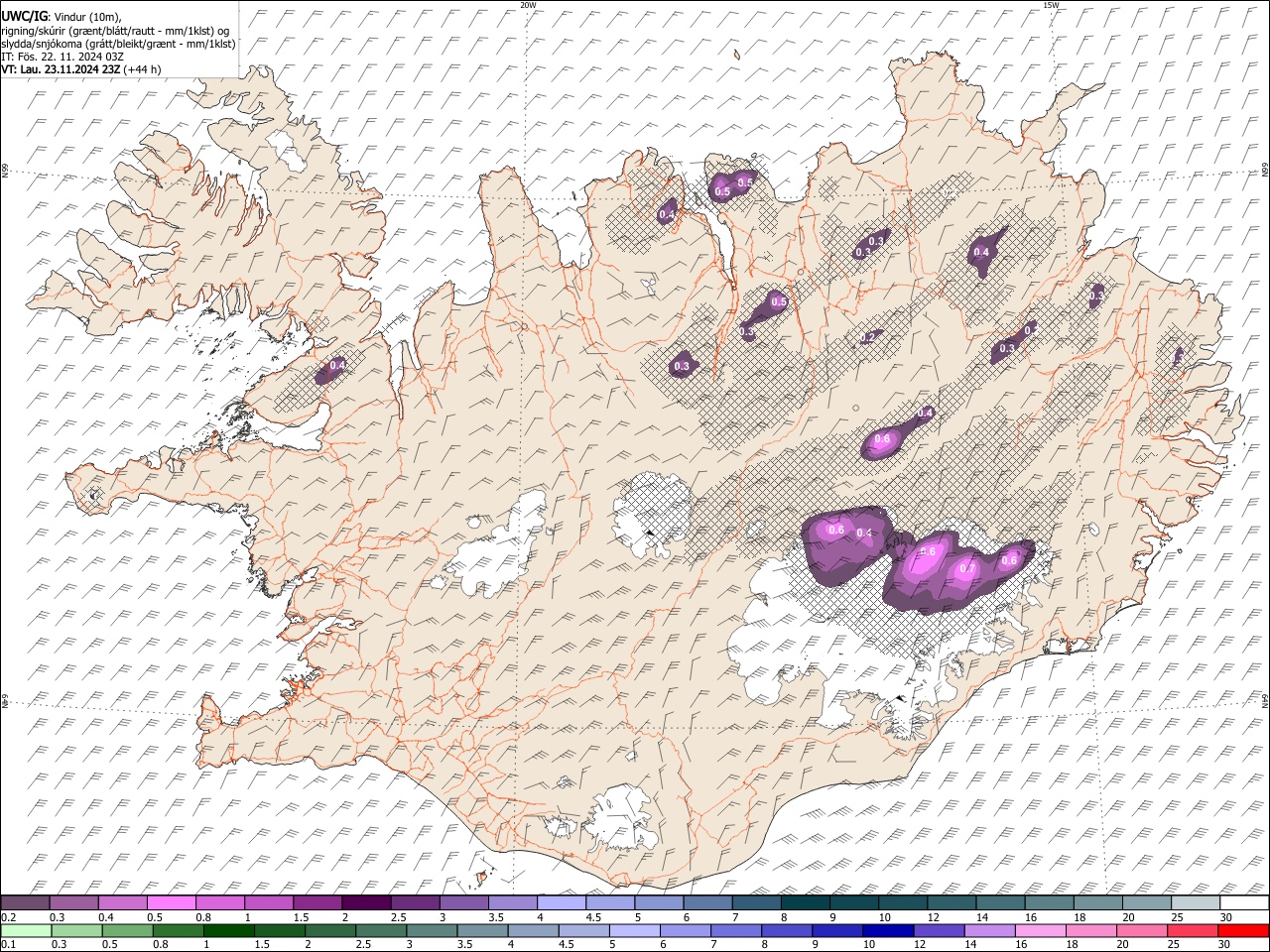Click the 'slydda/snjókoma' legend description line
The height and width of the screenshot is (952, 1270).
coord(118,44)
